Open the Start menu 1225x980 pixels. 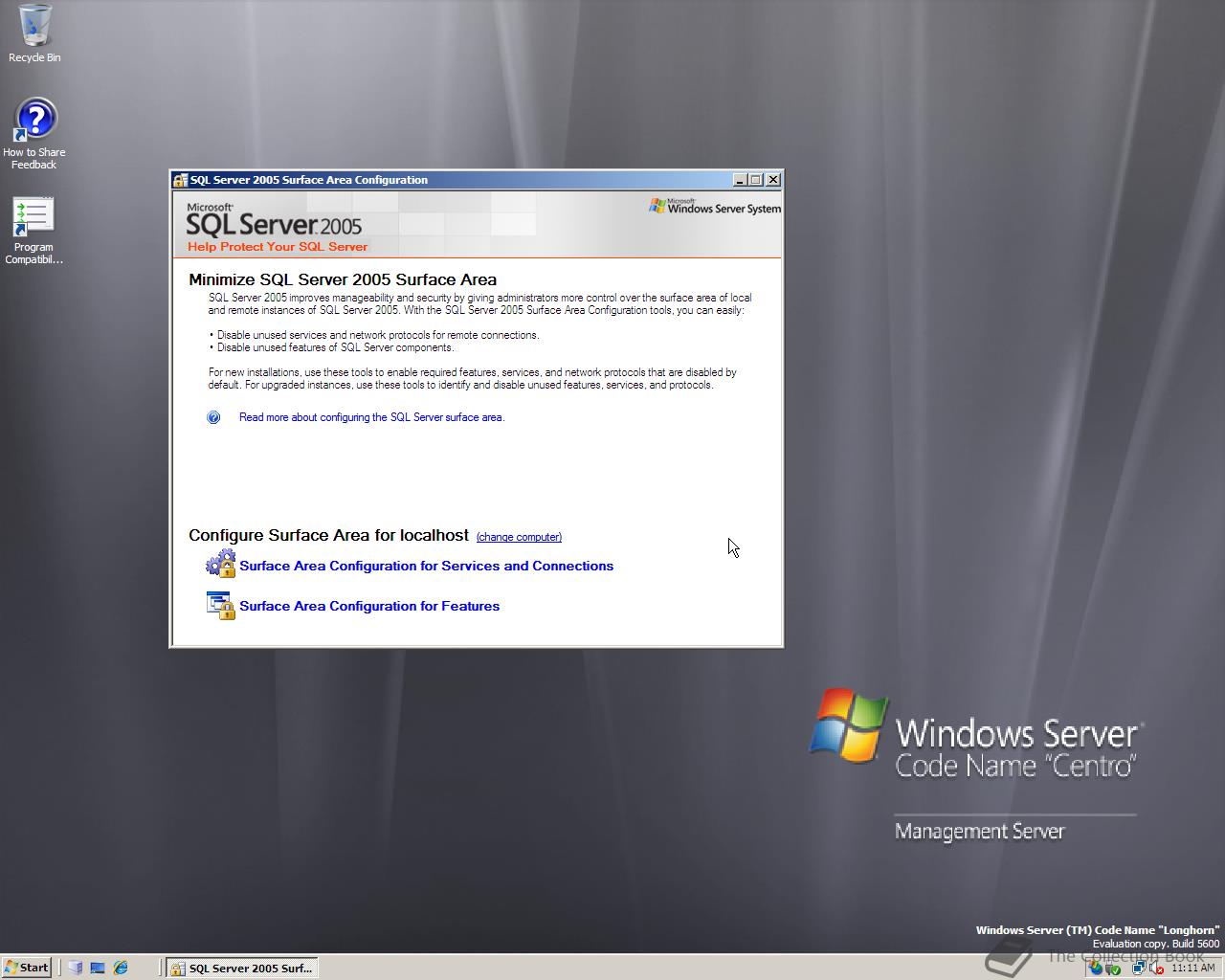(27, 968)
